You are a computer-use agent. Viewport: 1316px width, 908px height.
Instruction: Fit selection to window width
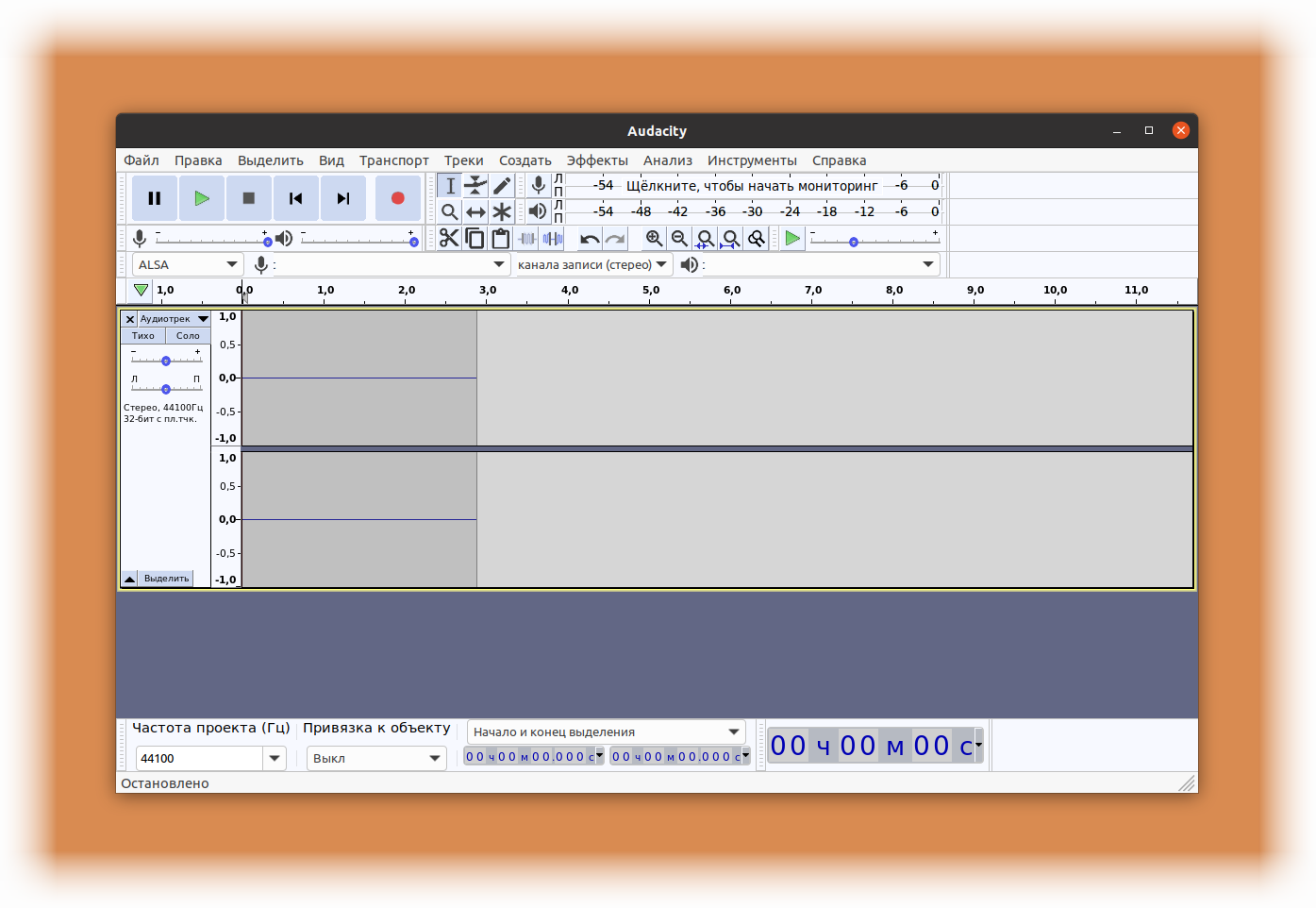(x=705, y=239)
